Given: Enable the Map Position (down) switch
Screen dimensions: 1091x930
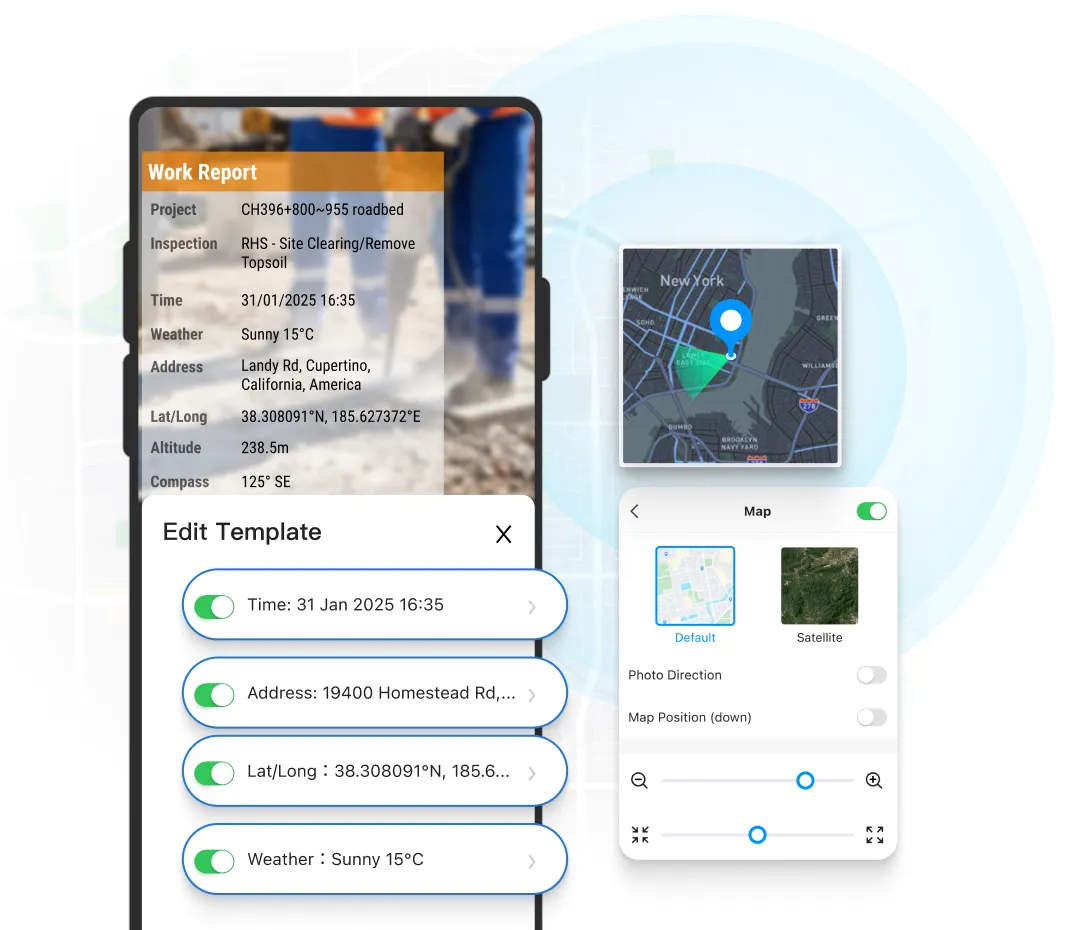Looking at the screenshot, I should (870, 717).
